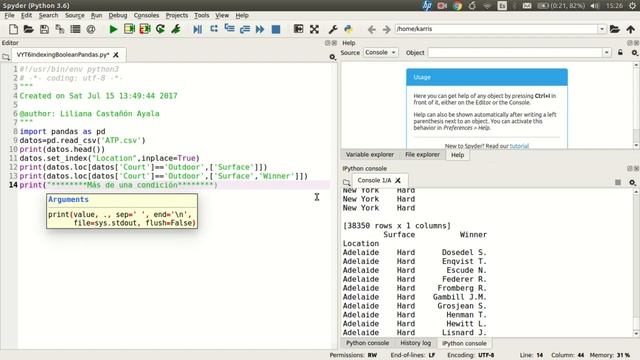Click the @ symbol finder icon
This screenshot has width=640, height=360.
coord(91,29)
